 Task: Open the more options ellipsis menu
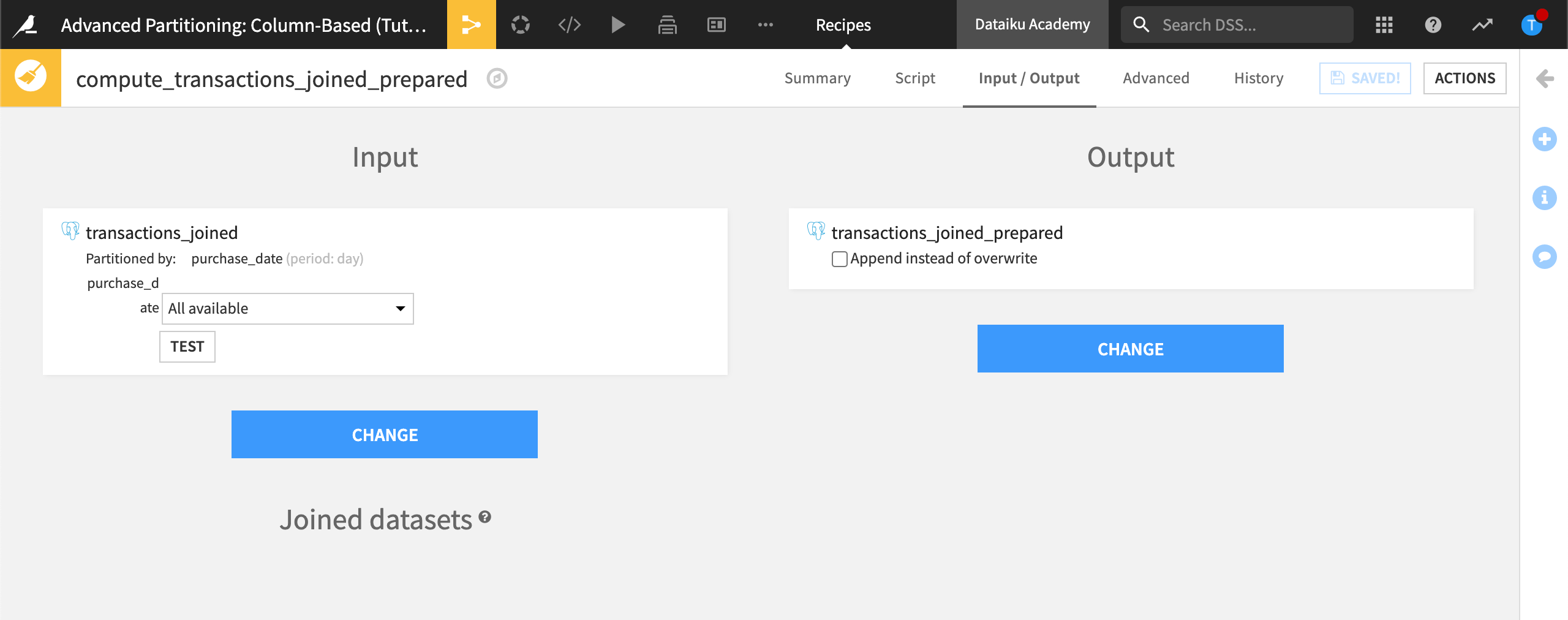(x=765, y=25)
